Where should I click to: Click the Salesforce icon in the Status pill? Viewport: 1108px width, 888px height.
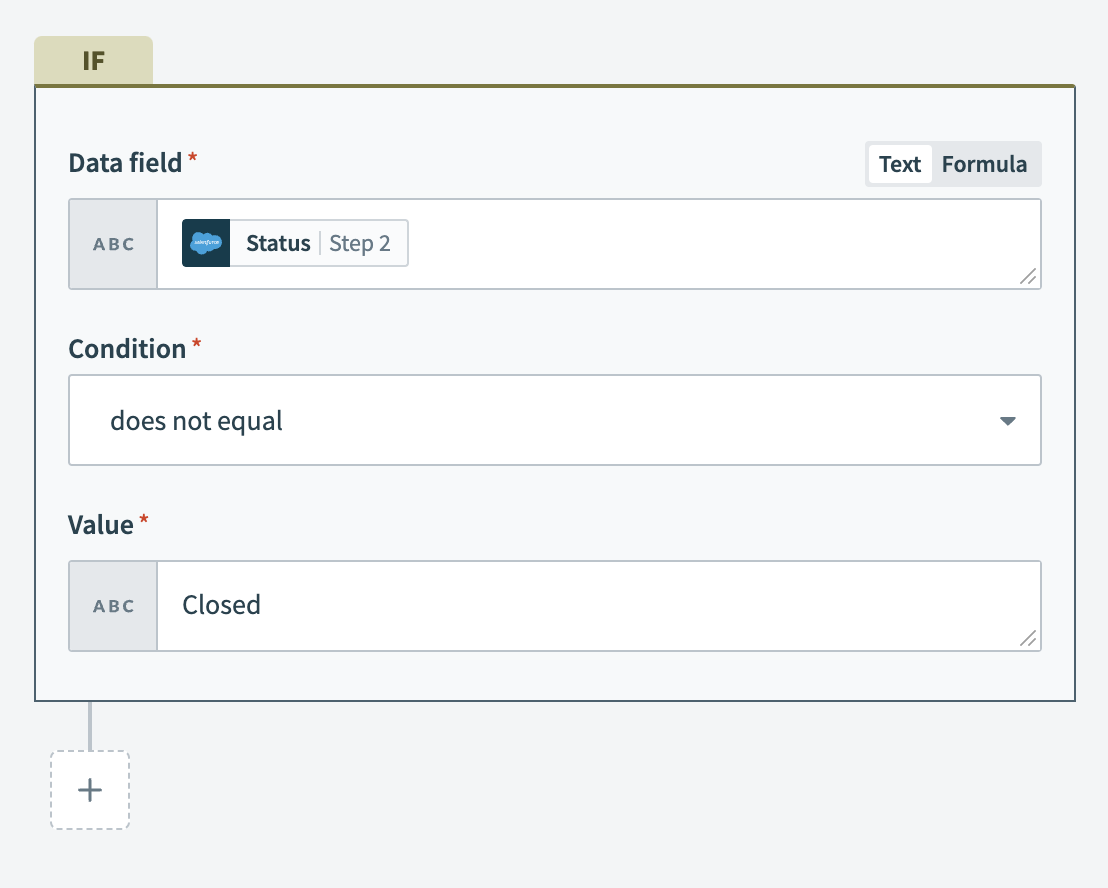click(x=206, y=243)
